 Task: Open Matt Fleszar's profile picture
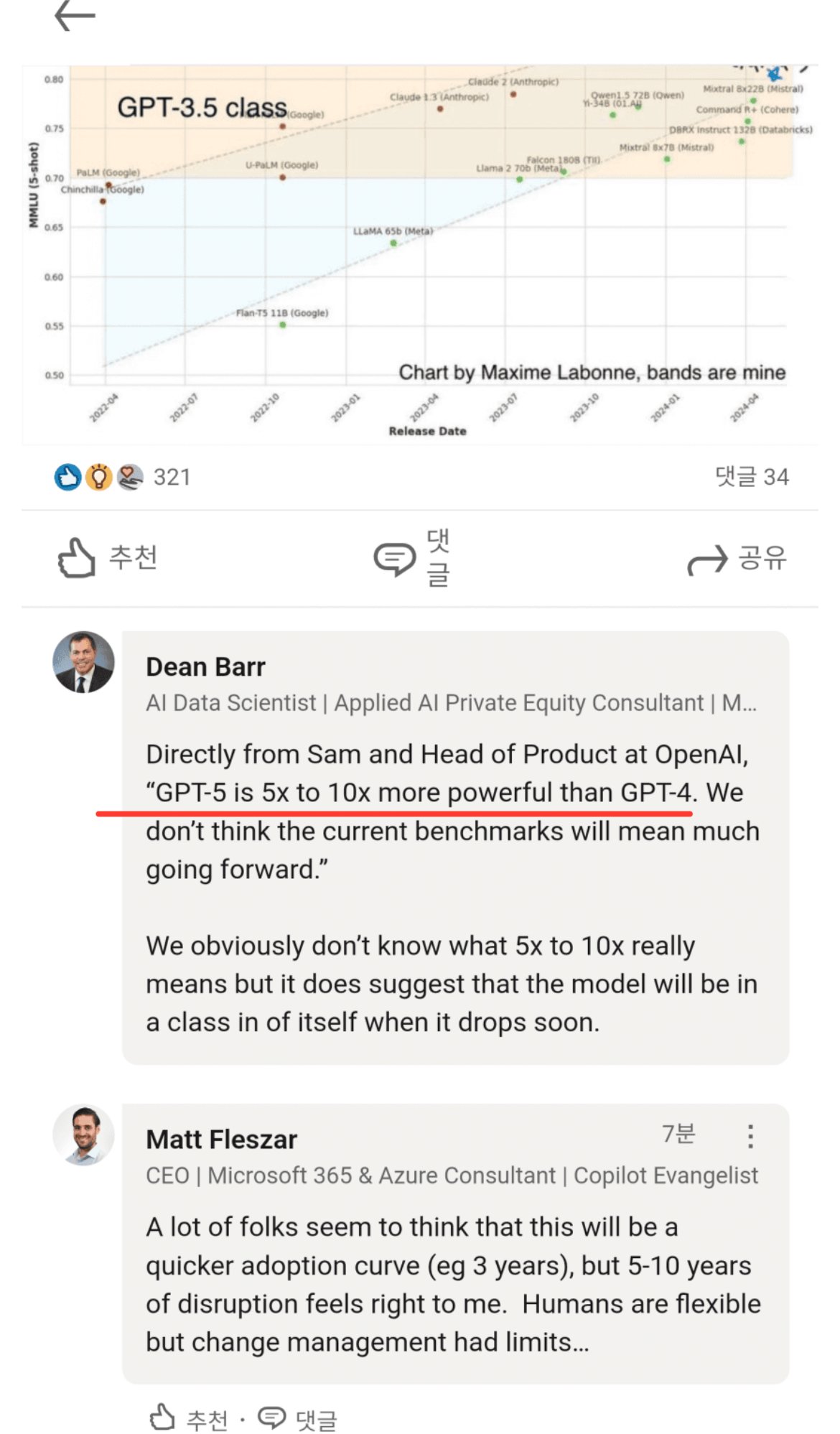pyautogui.click(x=83, y=1135)
